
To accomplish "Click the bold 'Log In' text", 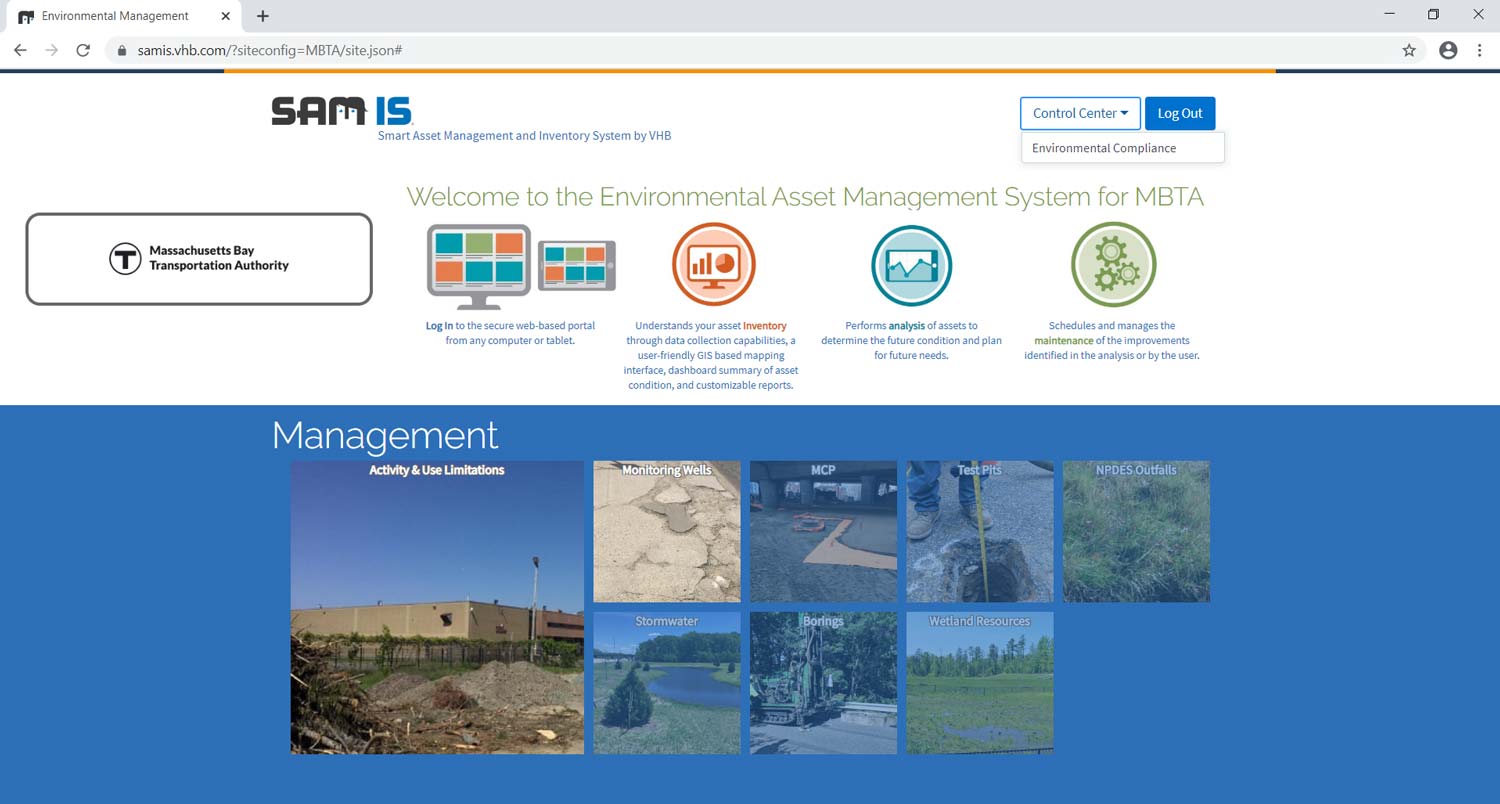I will (439, 326).
